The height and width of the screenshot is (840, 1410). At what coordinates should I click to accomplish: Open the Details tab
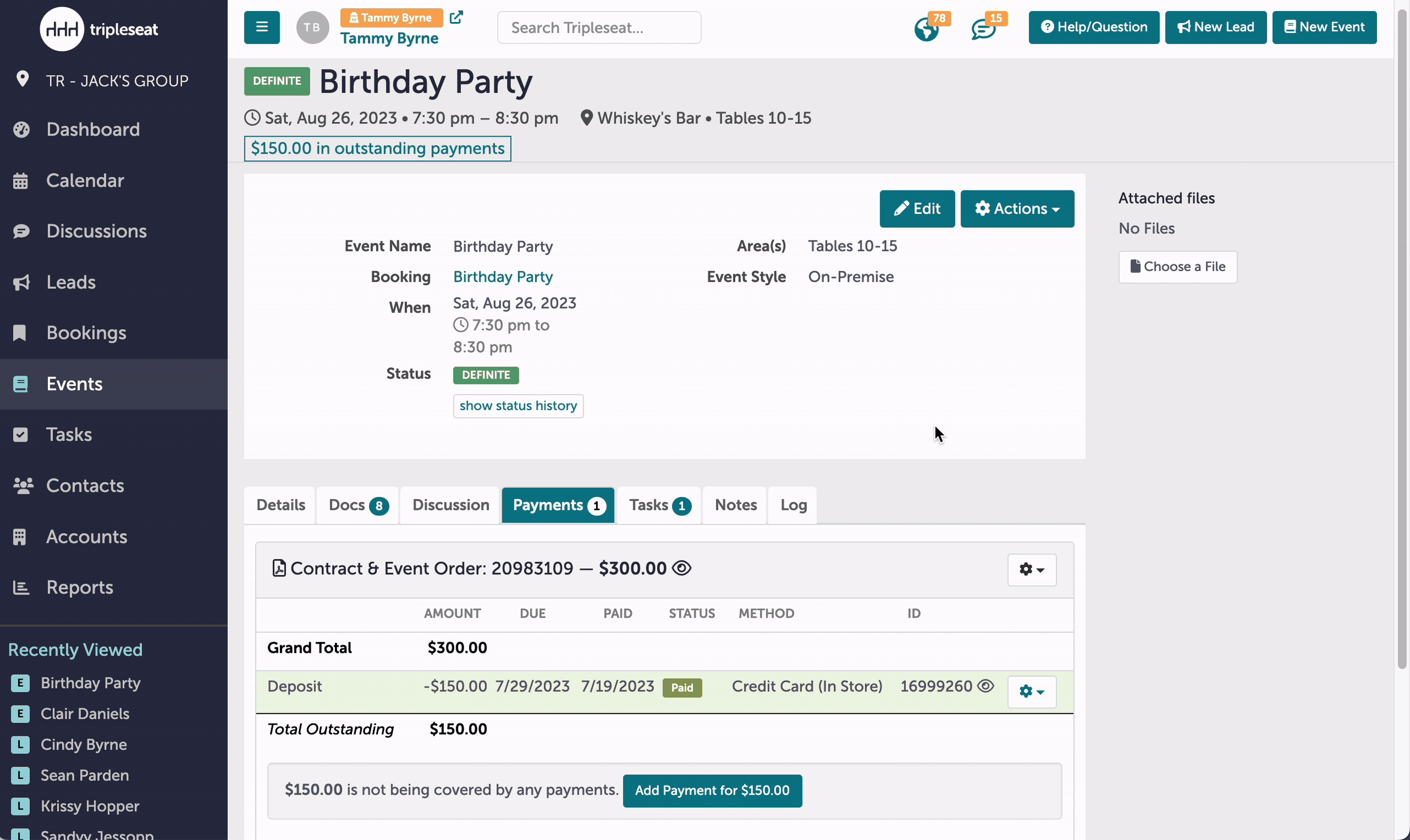(280, 505)
